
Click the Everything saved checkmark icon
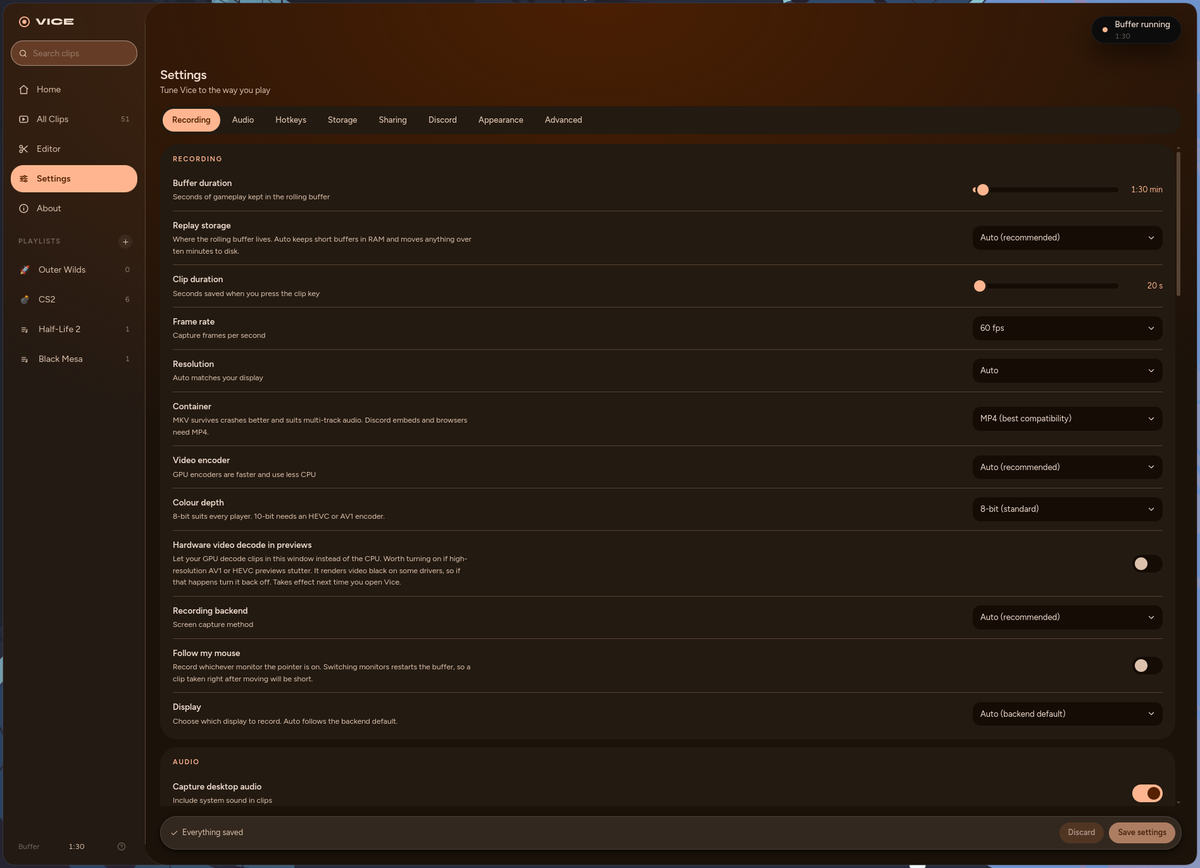point(174,832)
